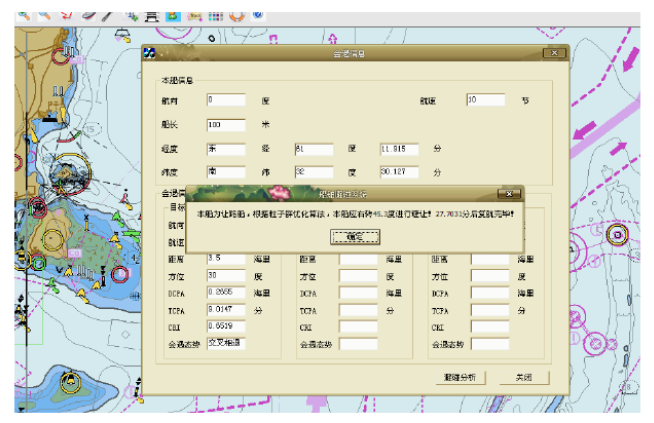Viewport: 654px width, 423px height.
Task: Click the TCPA field showing 8.0147
Action: 226,310
